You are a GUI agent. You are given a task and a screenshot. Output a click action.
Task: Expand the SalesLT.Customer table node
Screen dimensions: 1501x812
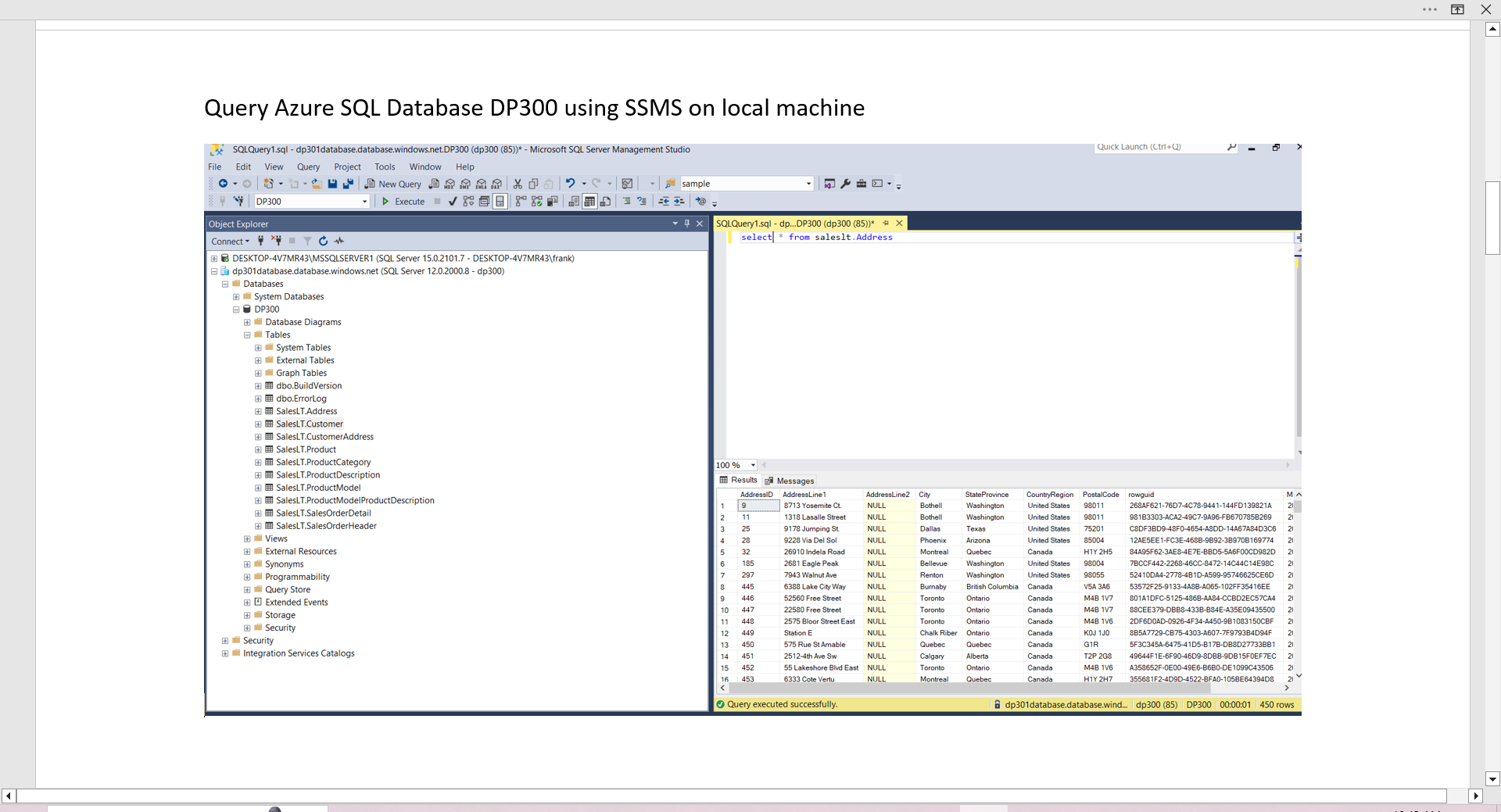coord(258,424)
